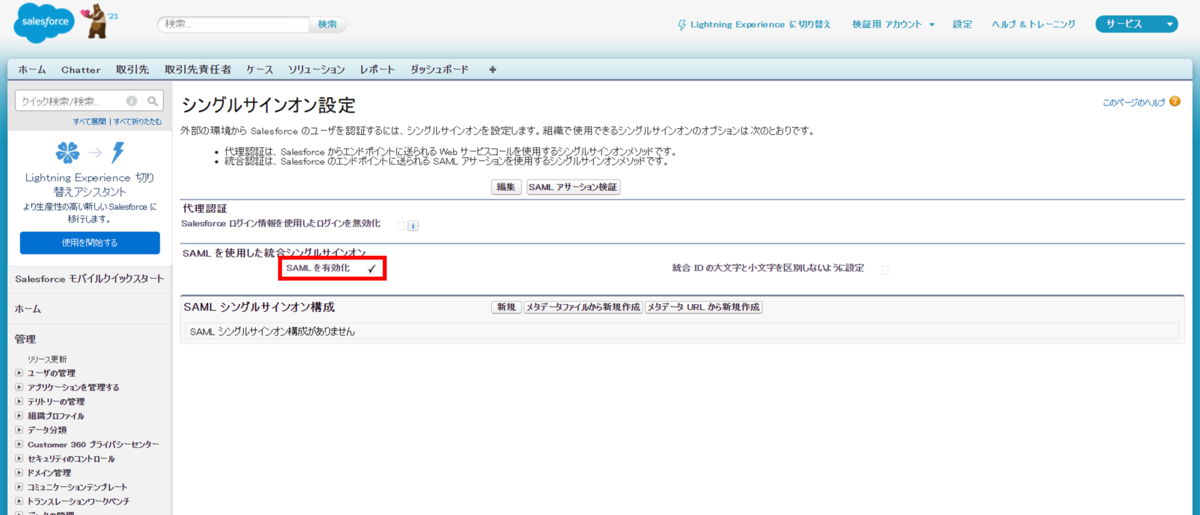Click メタデータファイルから新規作成 button
The width and height of the screenshot is (1200, 515).
[582, 307]
